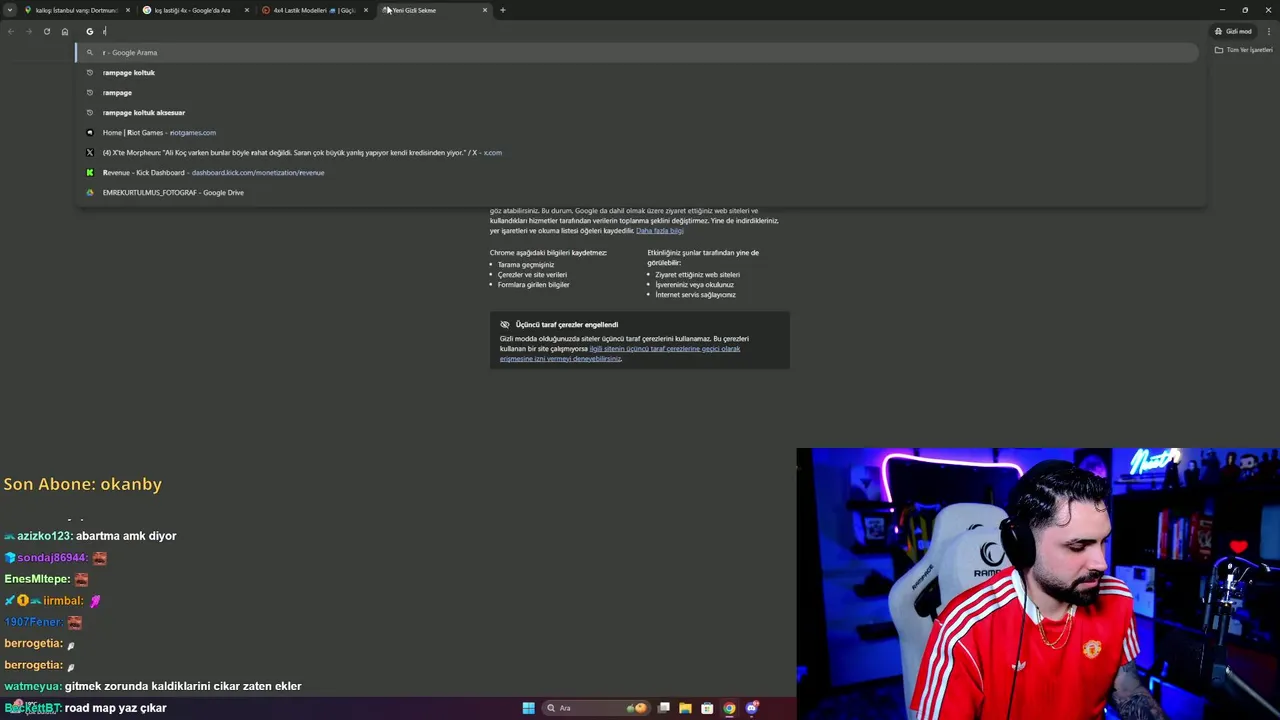Click the taskbar 'Ara' search box
The width and height of the screenshot is (1280, 720).
595,708
